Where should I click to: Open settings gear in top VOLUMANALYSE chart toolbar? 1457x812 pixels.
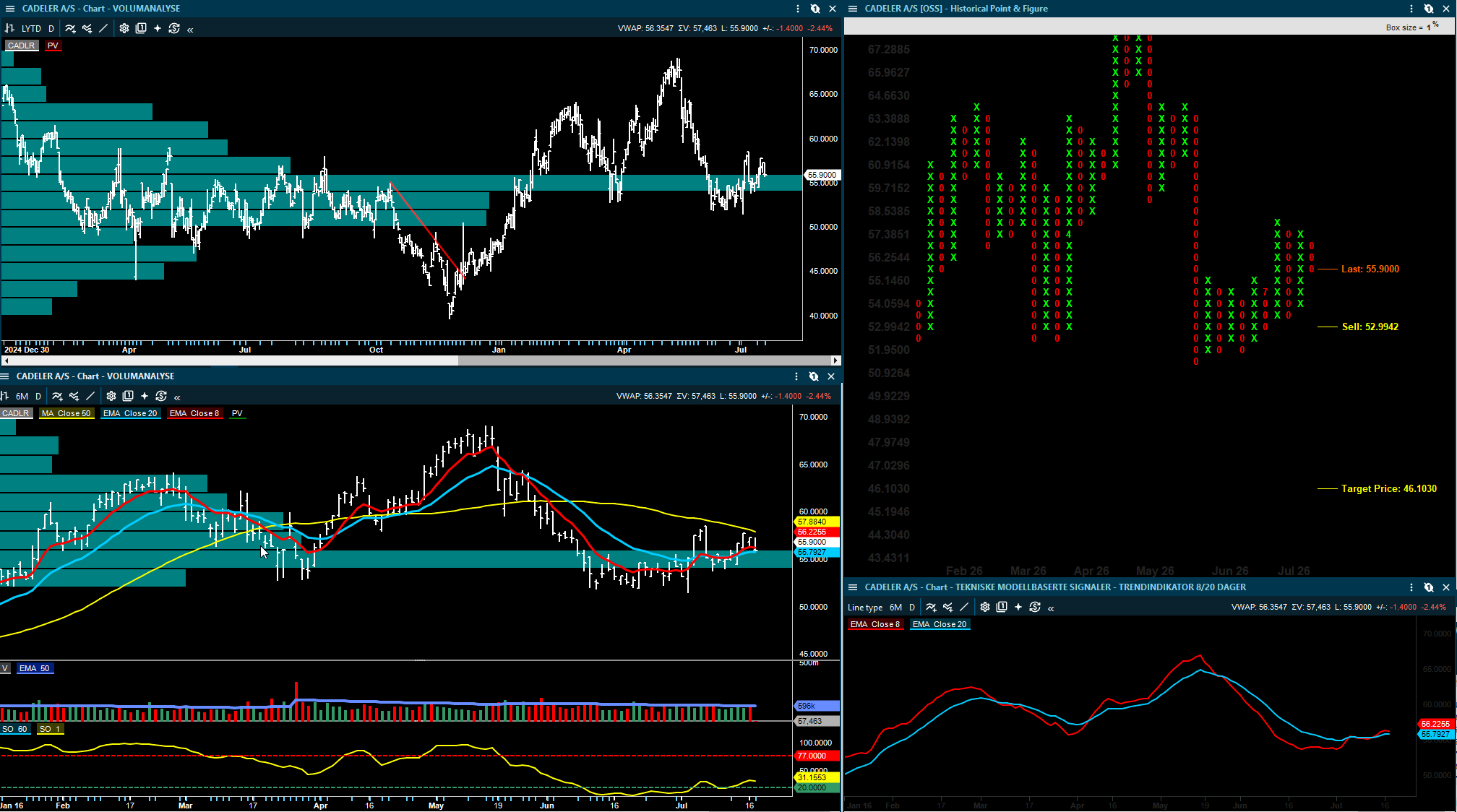coord(124,29)
